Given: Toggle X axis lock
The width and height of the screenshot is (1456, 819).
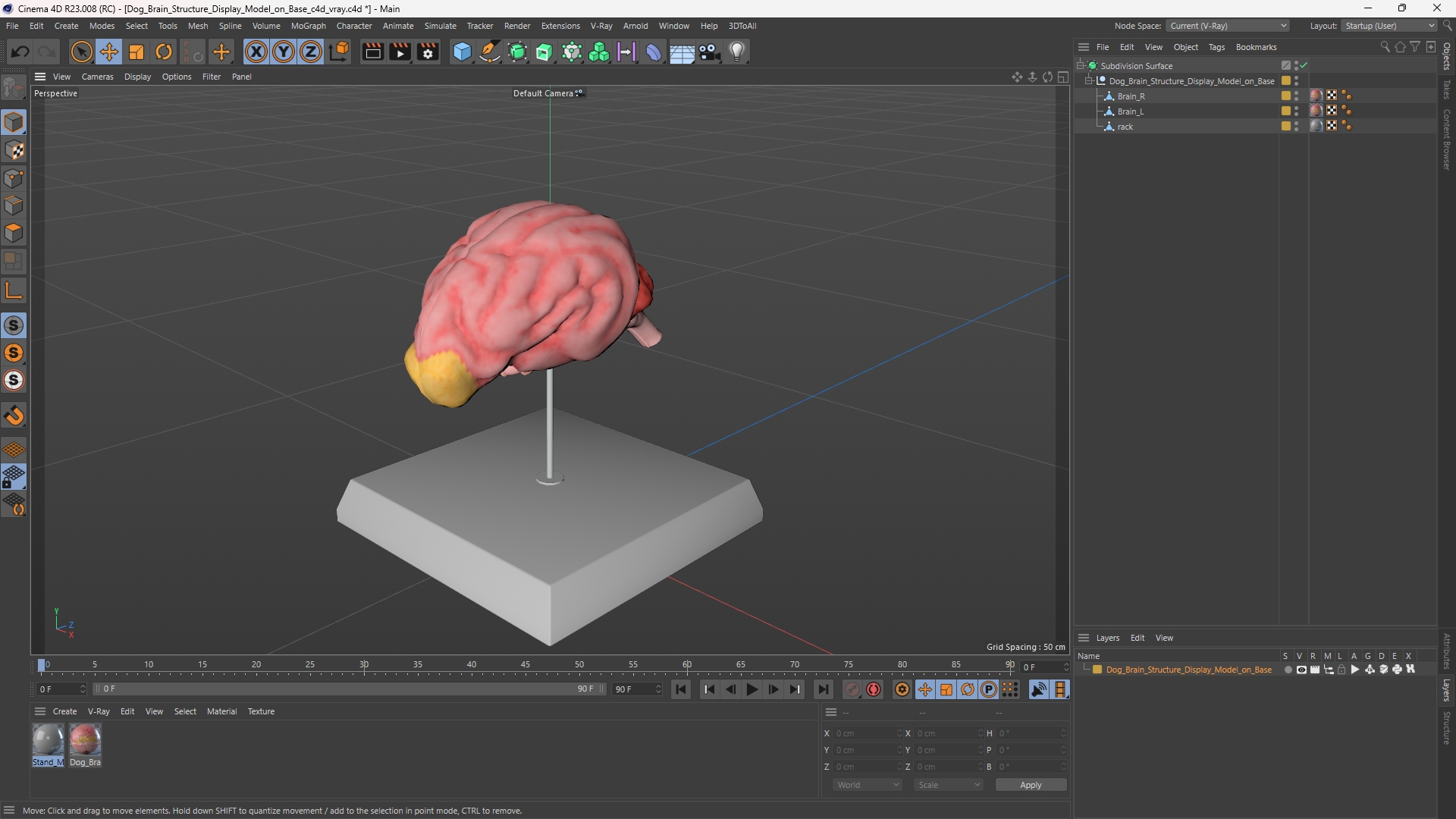Looking at the screenshot, I should (x=256, y=52).
